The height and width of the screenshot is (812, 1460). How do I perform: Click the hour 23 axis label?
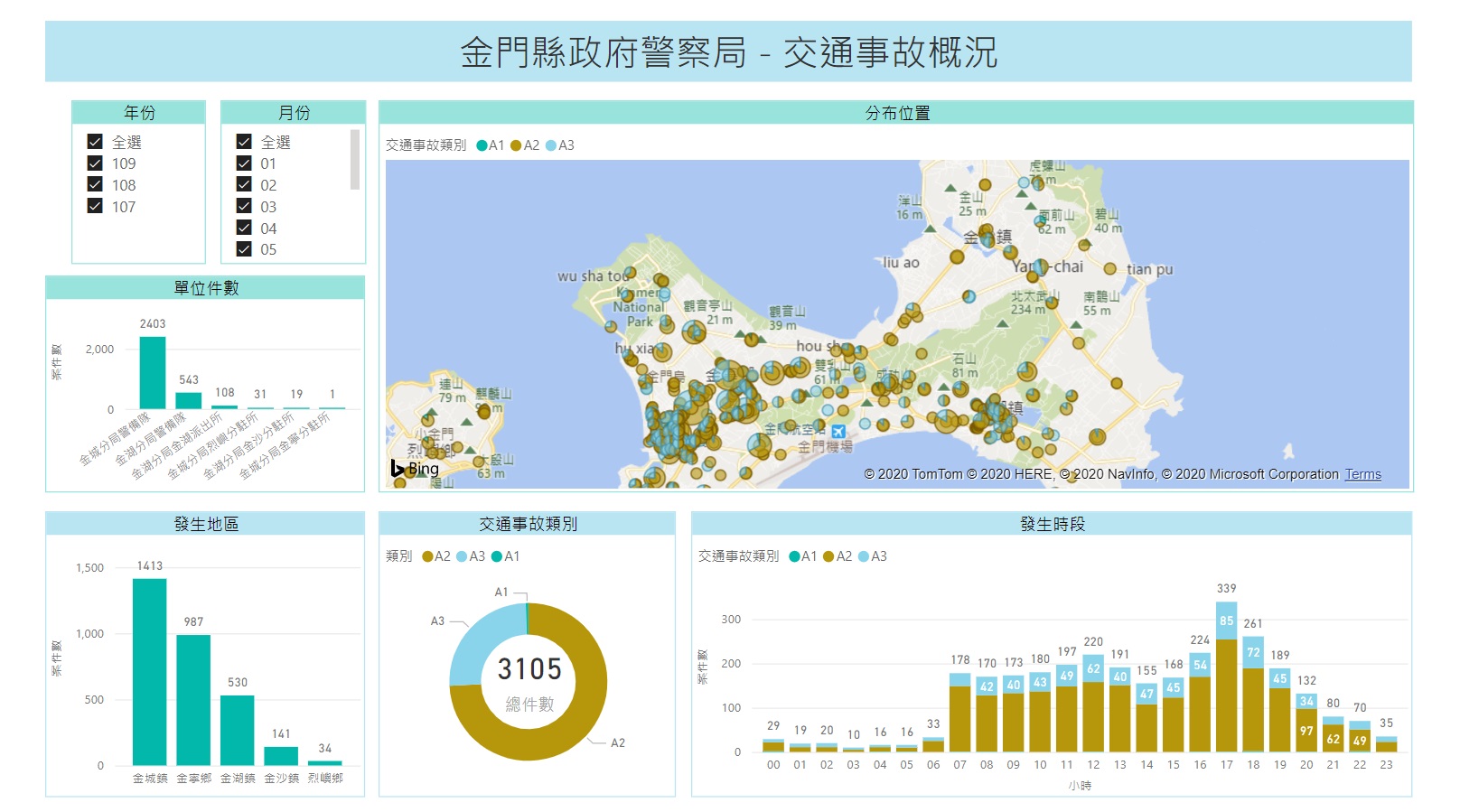tap(1386, 764)
